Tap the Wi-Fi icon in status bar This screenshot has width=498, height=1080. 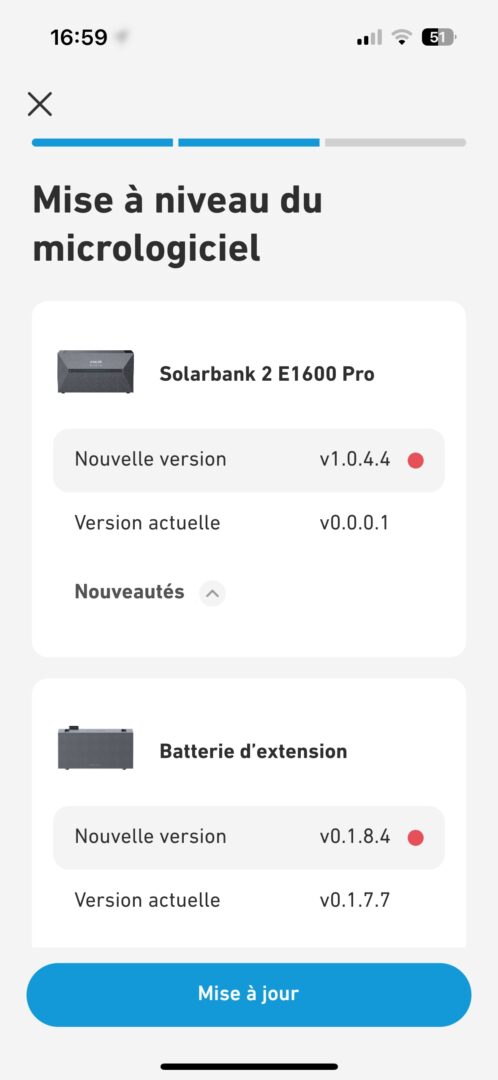click(x=401, y=38)
